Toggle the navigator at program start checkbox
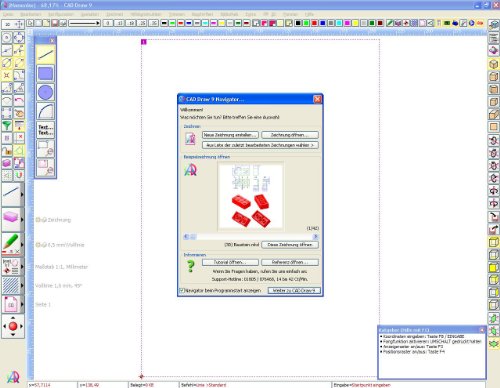Viewport: 500px width, 388px height. point(182,290)
